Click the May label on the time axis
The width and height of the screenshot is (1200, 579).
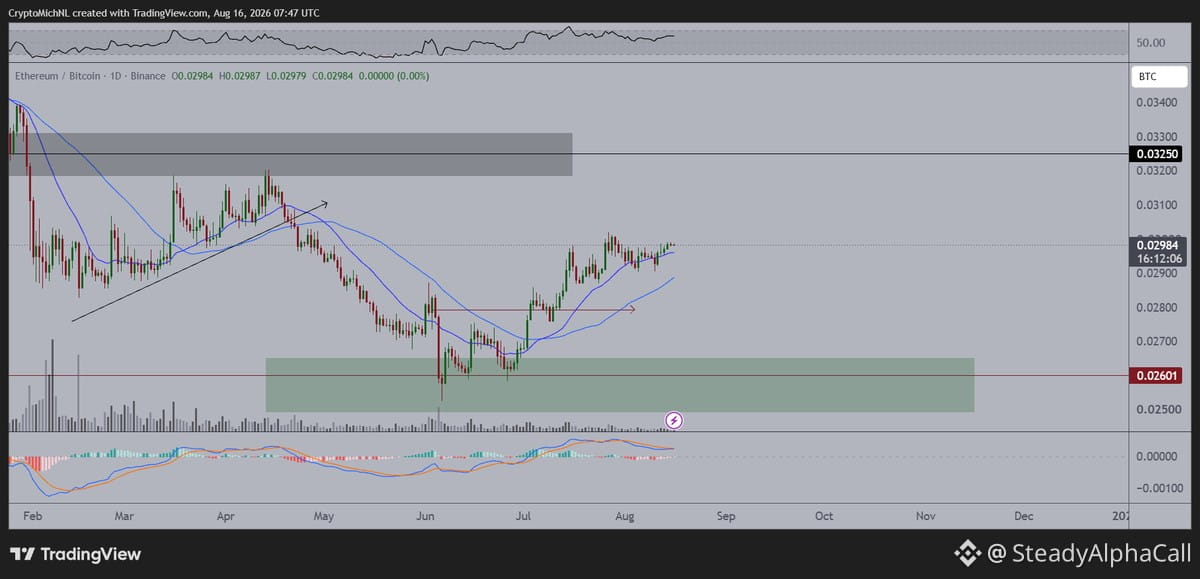click(x=324, y=517)
